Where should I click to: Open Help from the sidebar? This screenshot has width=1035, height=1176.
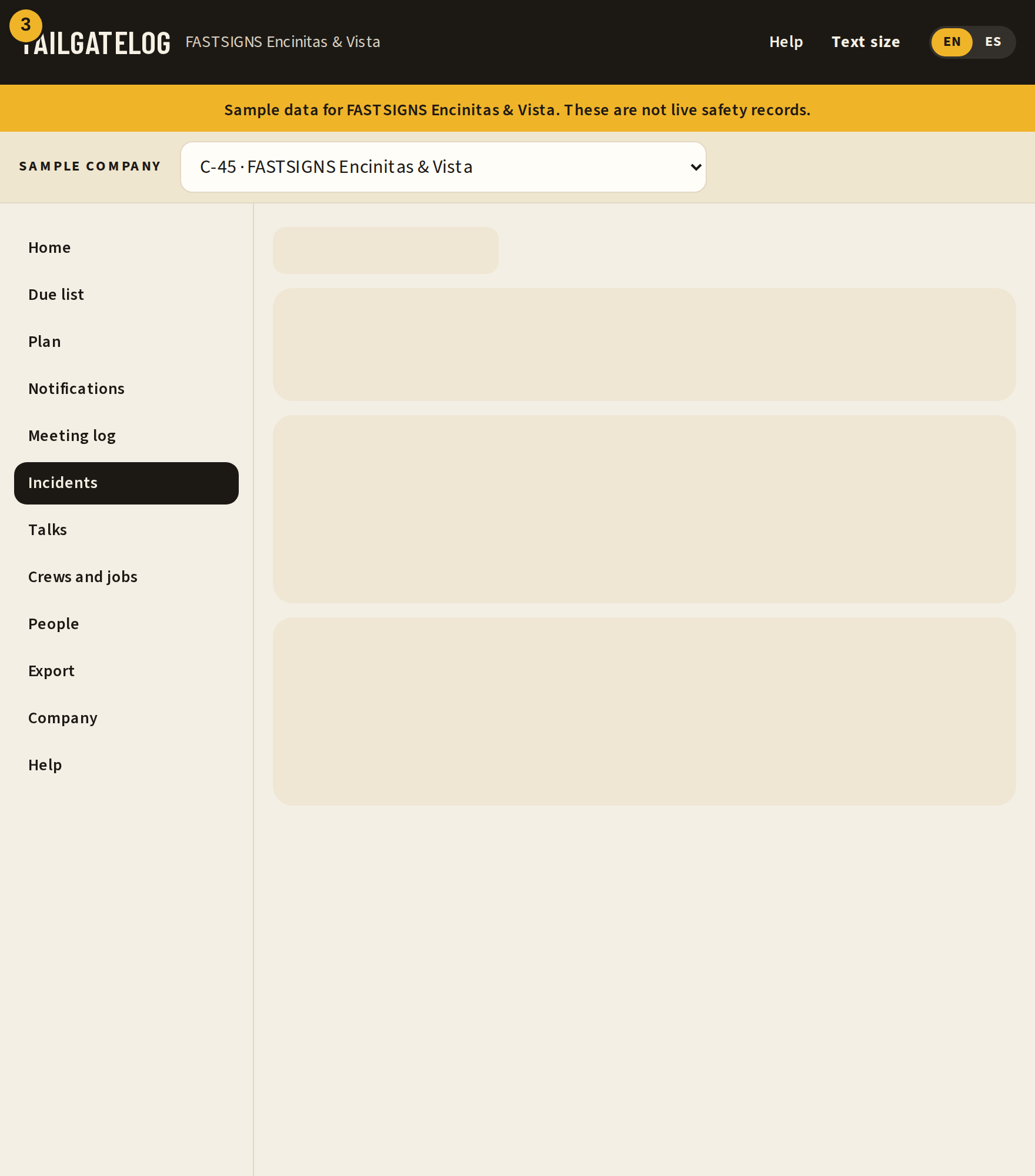126,765
